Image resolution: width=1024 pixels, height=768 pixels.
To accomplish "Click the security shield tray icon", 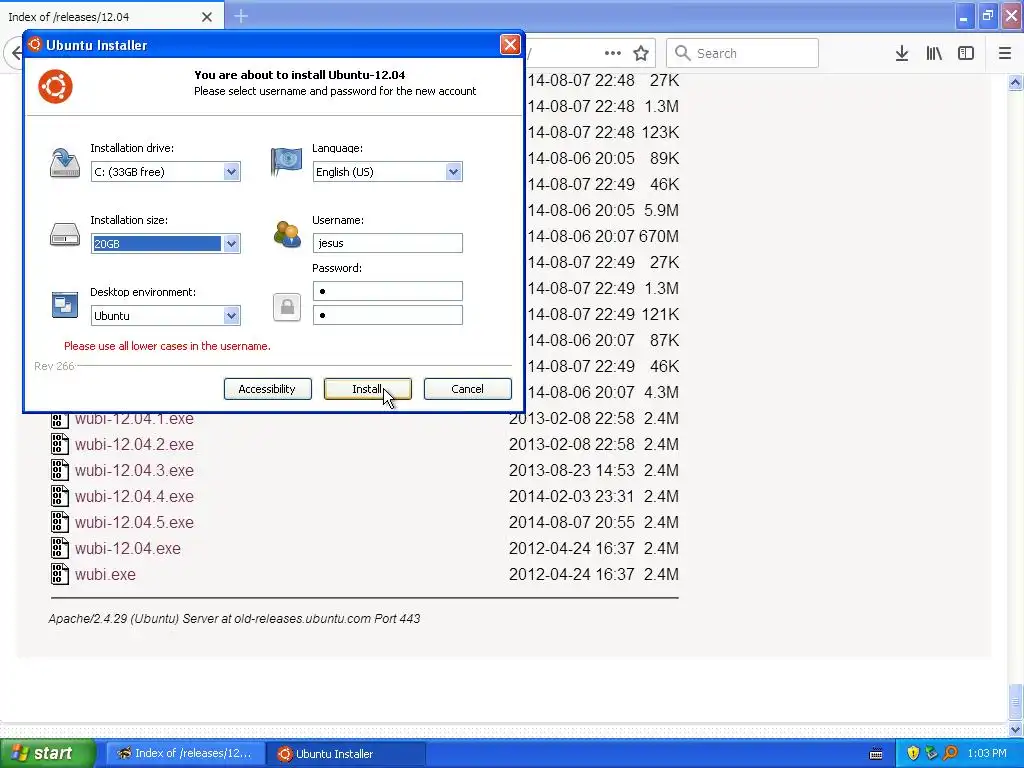I will 914,753.
